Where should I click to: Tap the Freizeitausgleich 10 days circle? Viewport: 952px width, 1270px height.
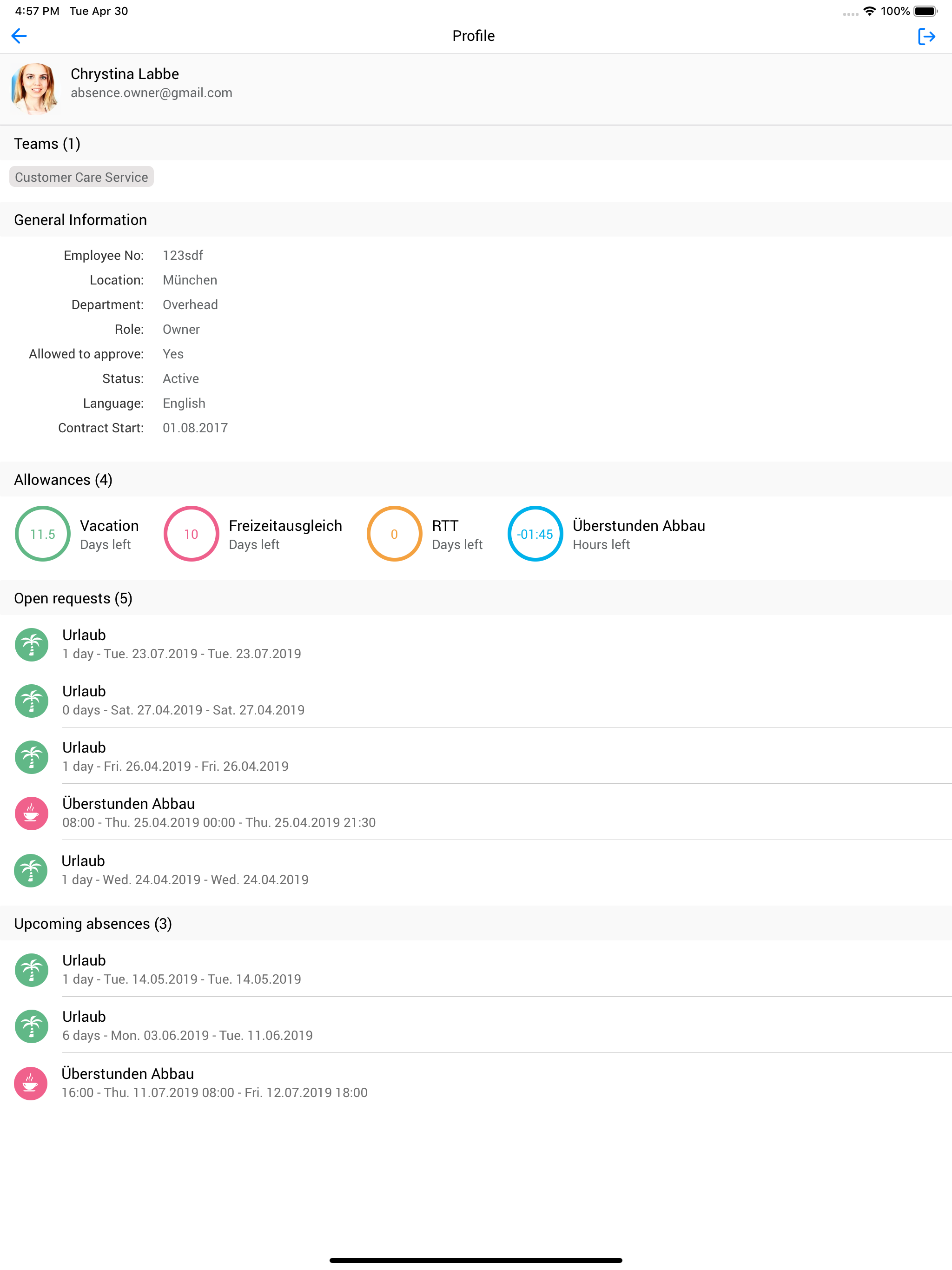click(191, 534)
